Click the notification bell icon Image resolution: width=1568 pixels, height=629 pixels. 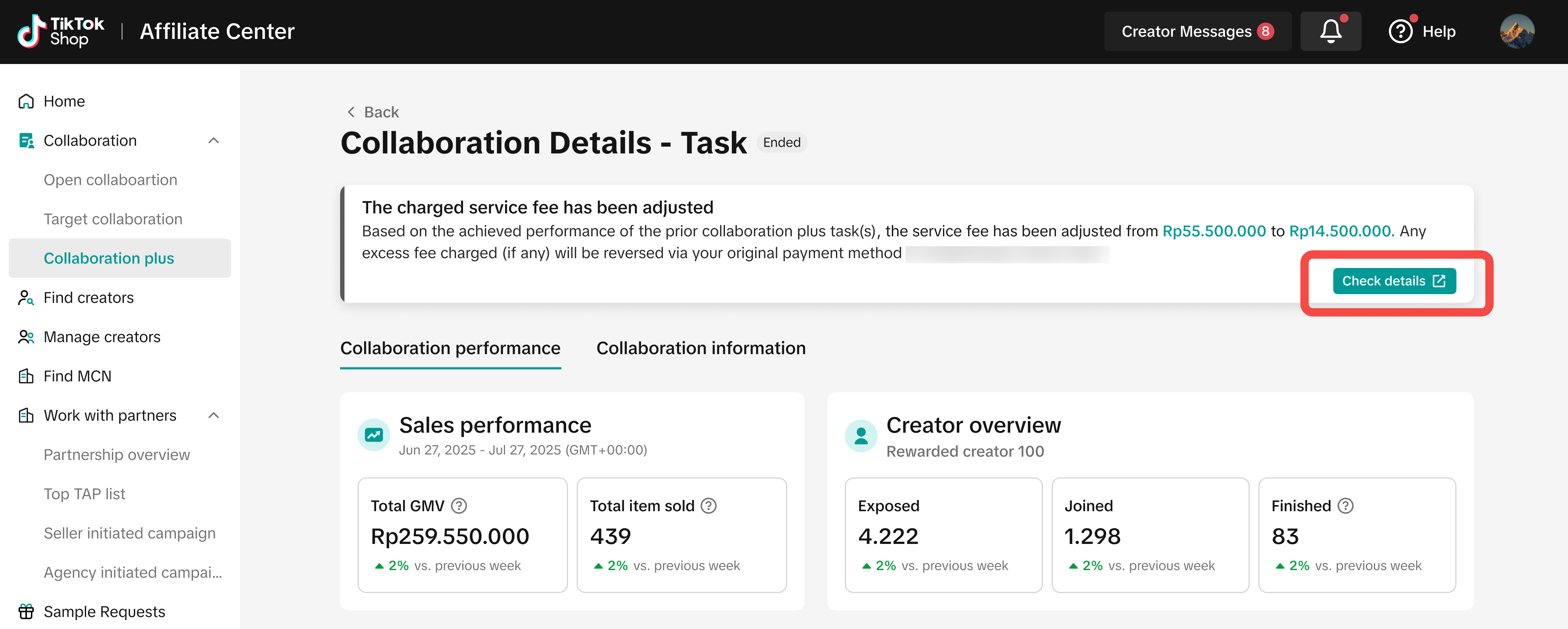[1331, 31]
